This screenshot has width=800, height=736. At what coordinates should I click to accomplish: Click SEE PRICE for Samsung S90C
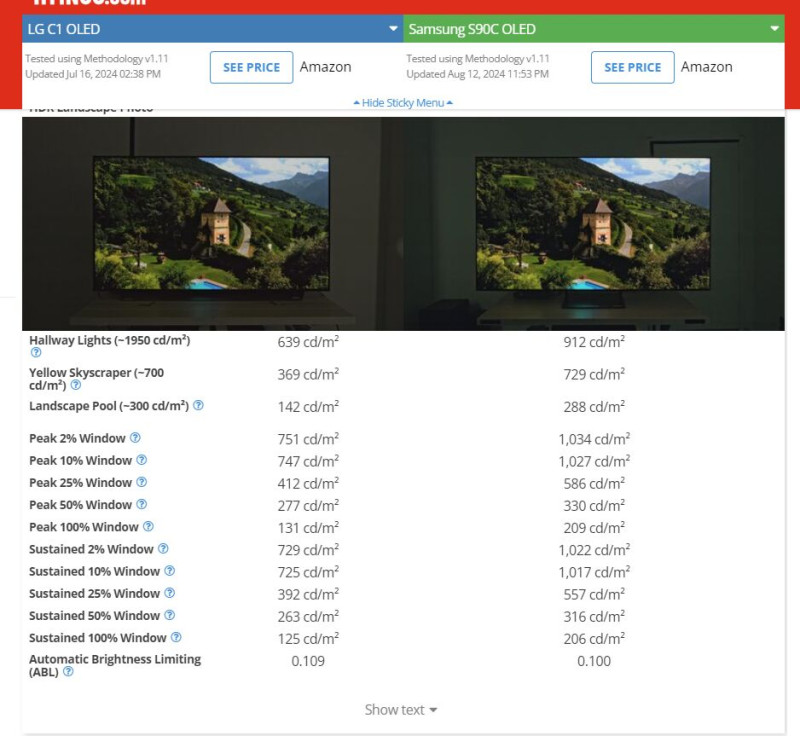pyautogui.click(x=633, y=67)
